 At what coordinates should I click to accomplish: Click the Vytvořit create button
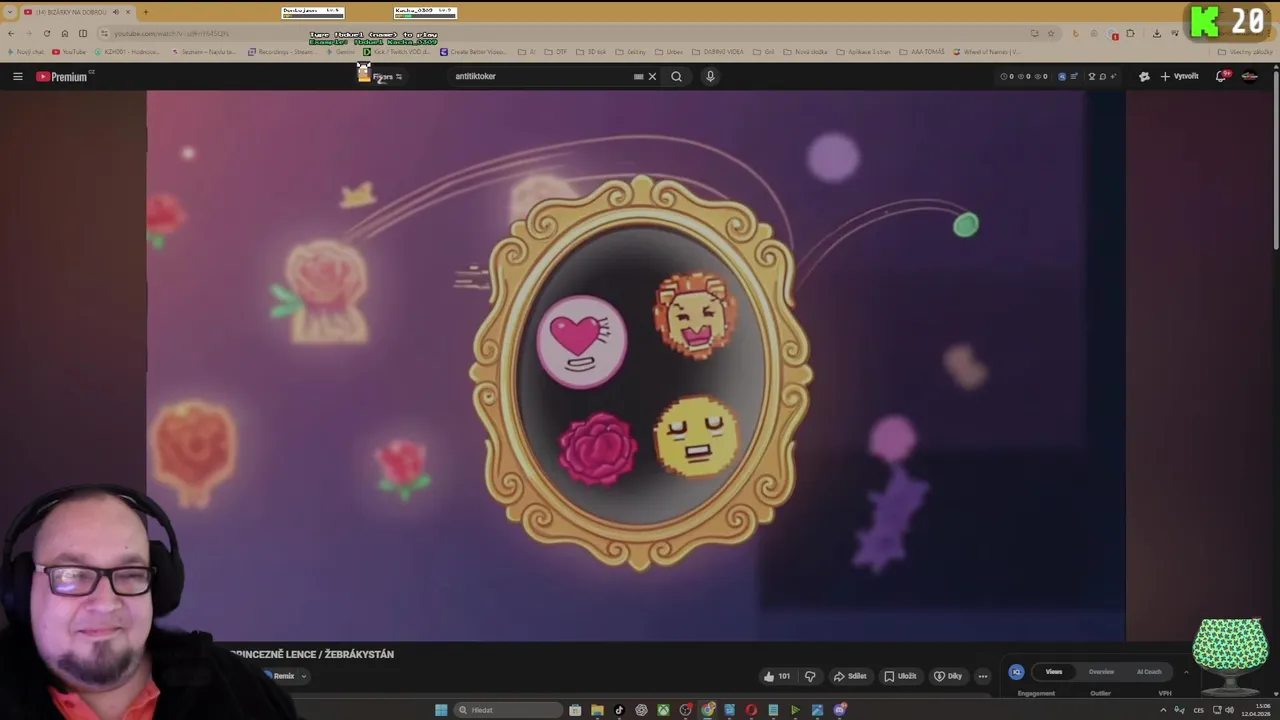(x=1179, y=76)
